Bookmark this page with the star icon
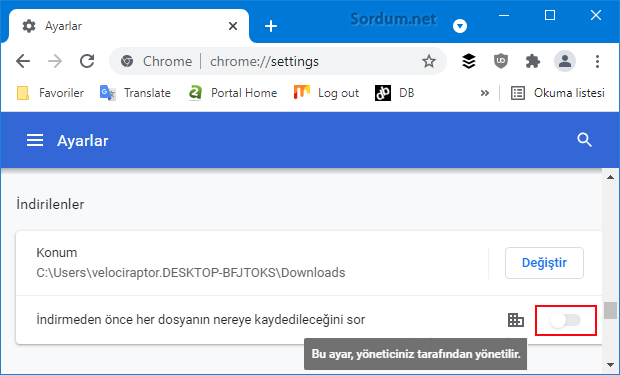 point(429,61)
